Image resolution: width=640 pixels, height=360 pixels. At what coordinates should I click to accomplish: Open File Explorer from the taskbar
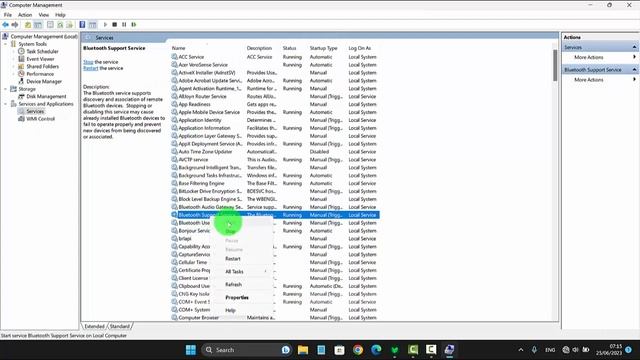point(303,350)
